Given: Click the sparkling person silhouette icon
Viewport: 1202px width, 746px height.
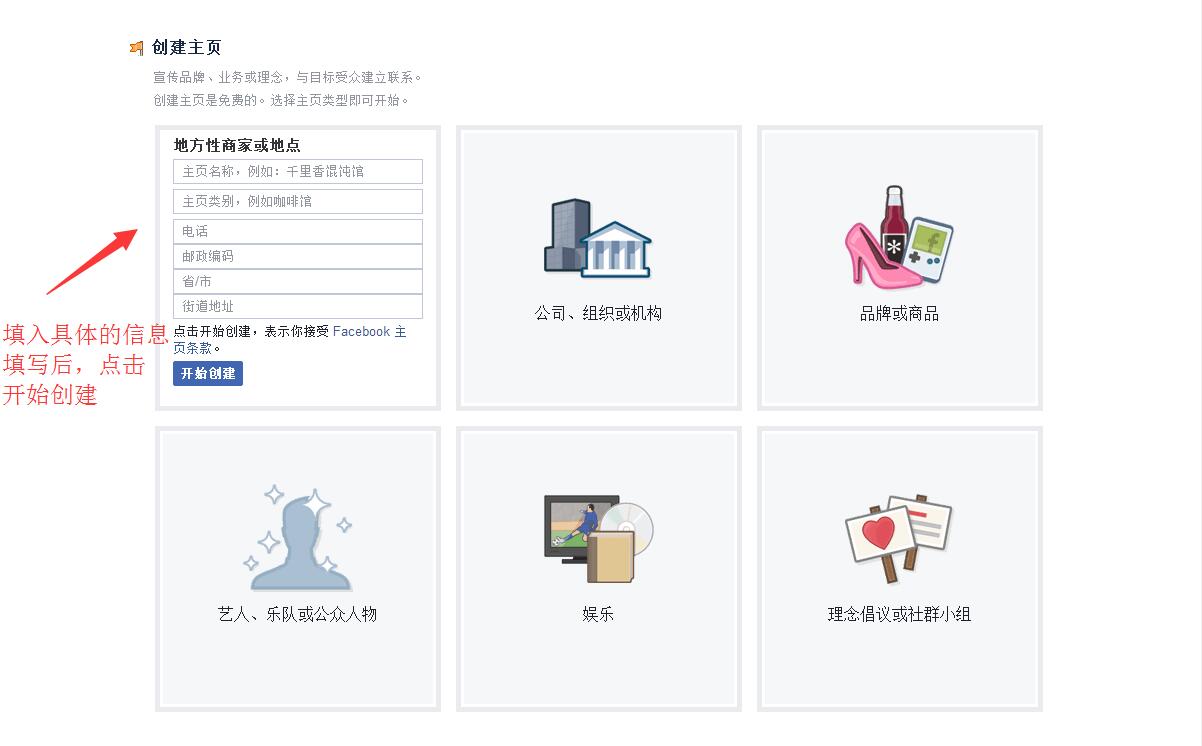Looking at the screenshot, I should click(x=298, y=539).
